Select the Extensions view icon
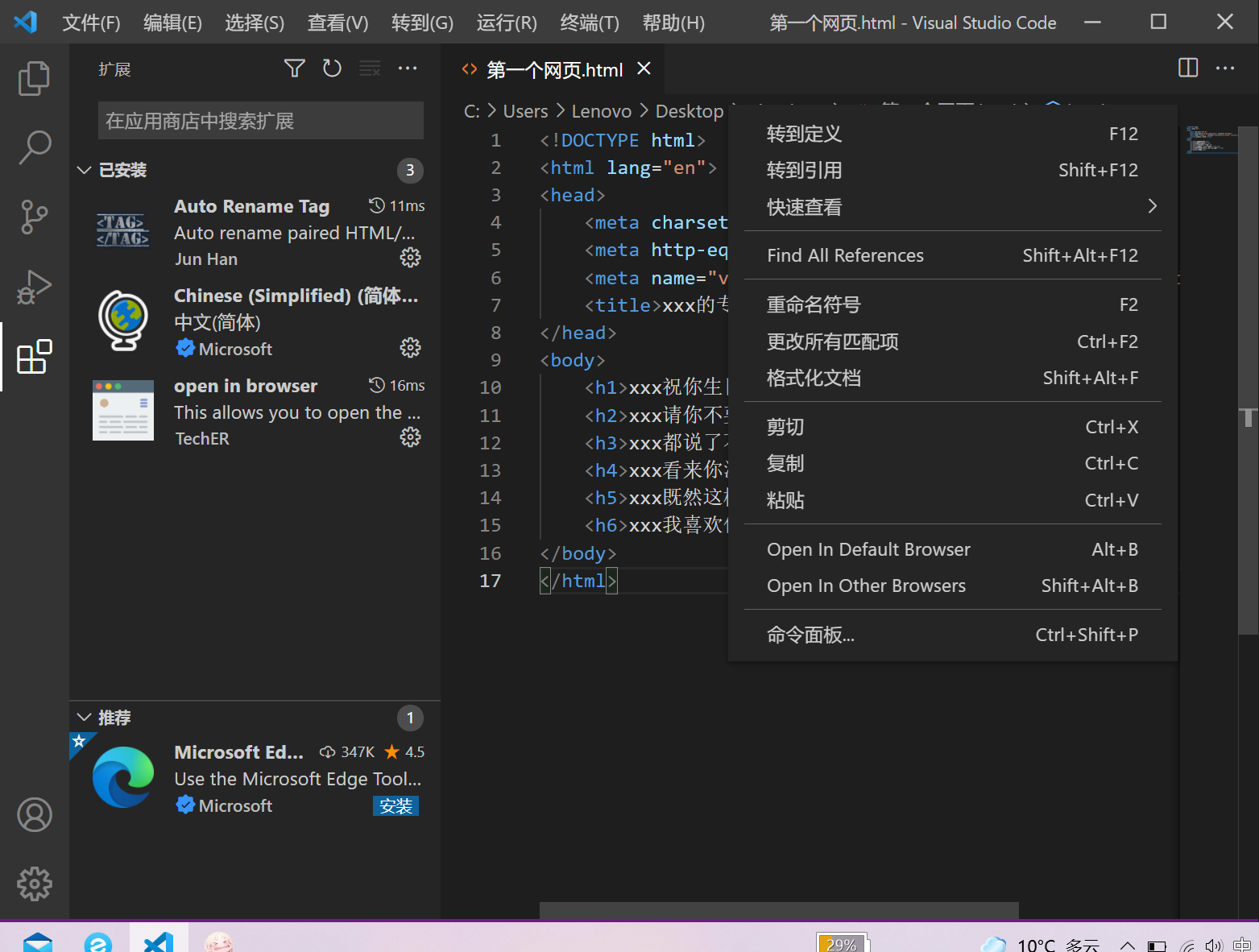Viewport: 1259px width, 952px height. point(34,356)
